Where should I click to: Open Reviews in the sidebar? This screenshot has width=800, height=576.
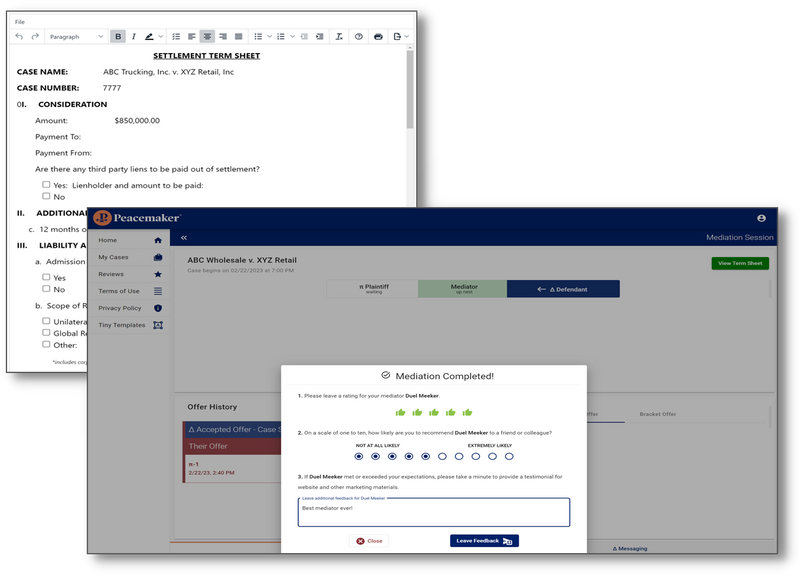click(x=130, y=274)
